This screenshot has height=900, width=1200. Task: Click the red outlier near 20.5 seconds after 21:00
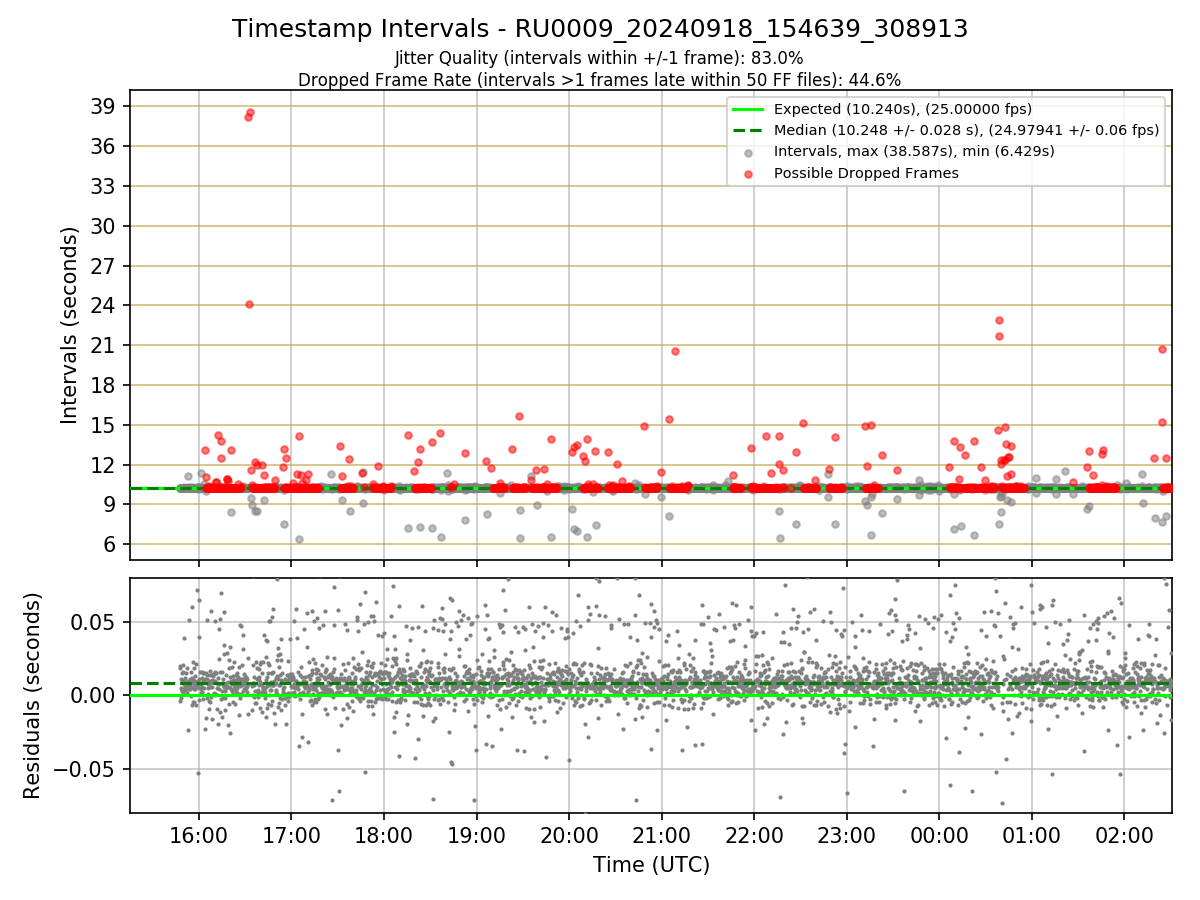point(675,351)
